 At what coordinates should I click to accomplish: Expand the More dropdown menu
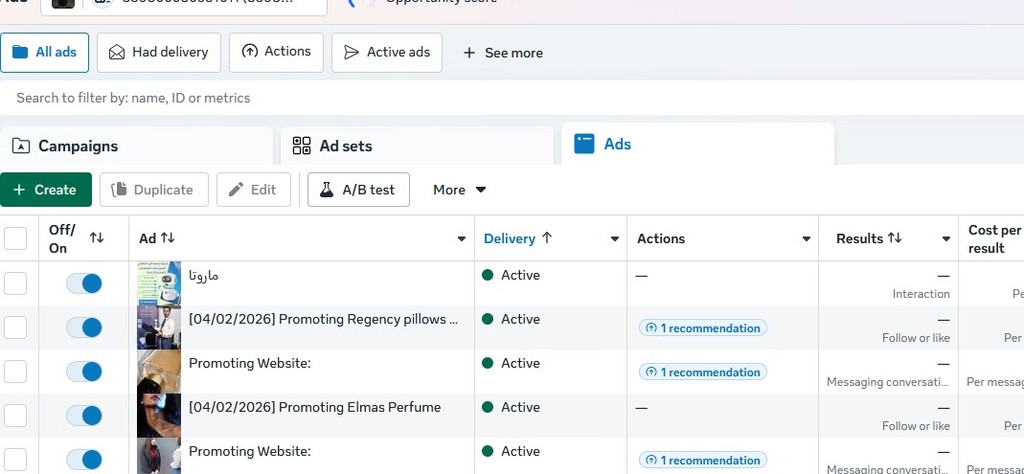coord(460,190)
